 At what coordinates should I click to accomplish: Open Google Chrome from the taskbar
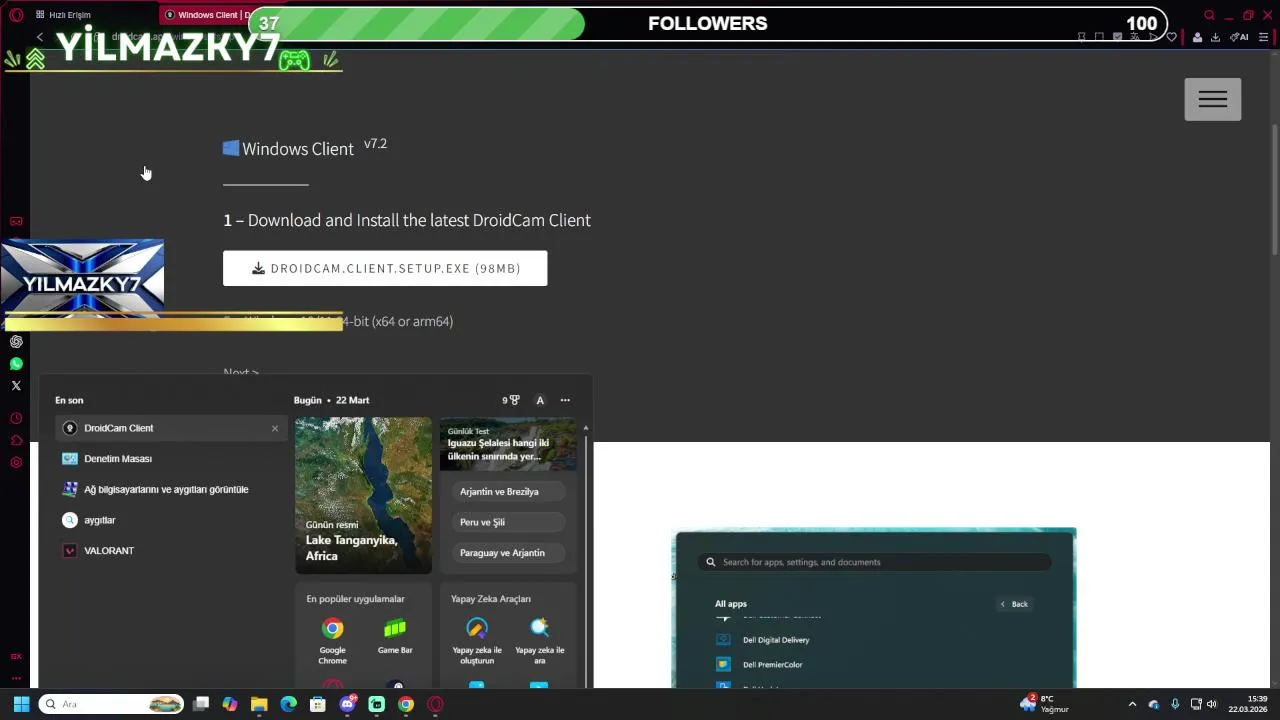tap(406, 704)
